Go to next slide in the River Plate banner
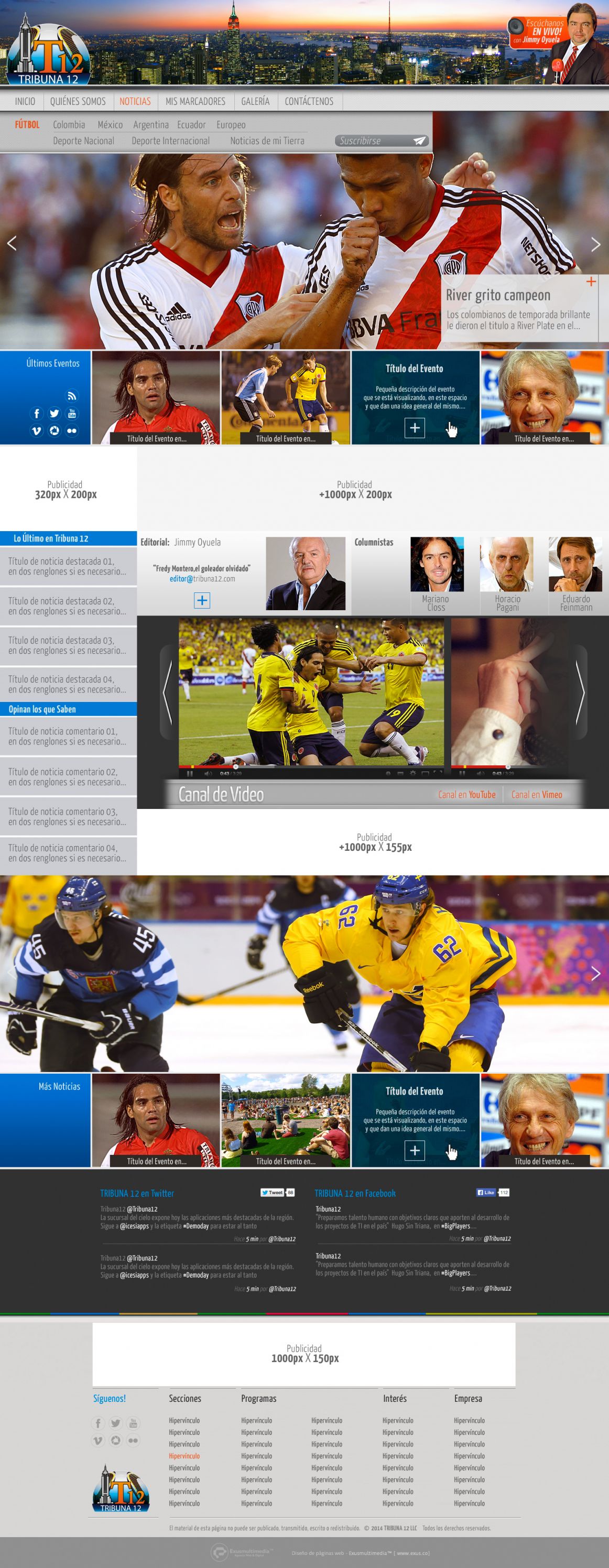The width and height of the screenshot is (609, 1568). pyautogui.click(x=595, y=244)
